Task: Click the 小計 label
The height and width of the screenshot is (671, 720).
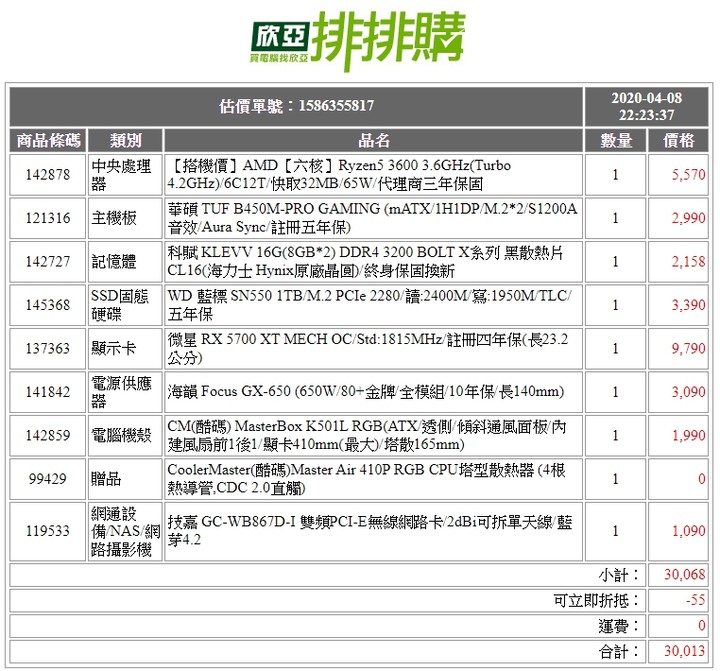Action: point(619,575)
